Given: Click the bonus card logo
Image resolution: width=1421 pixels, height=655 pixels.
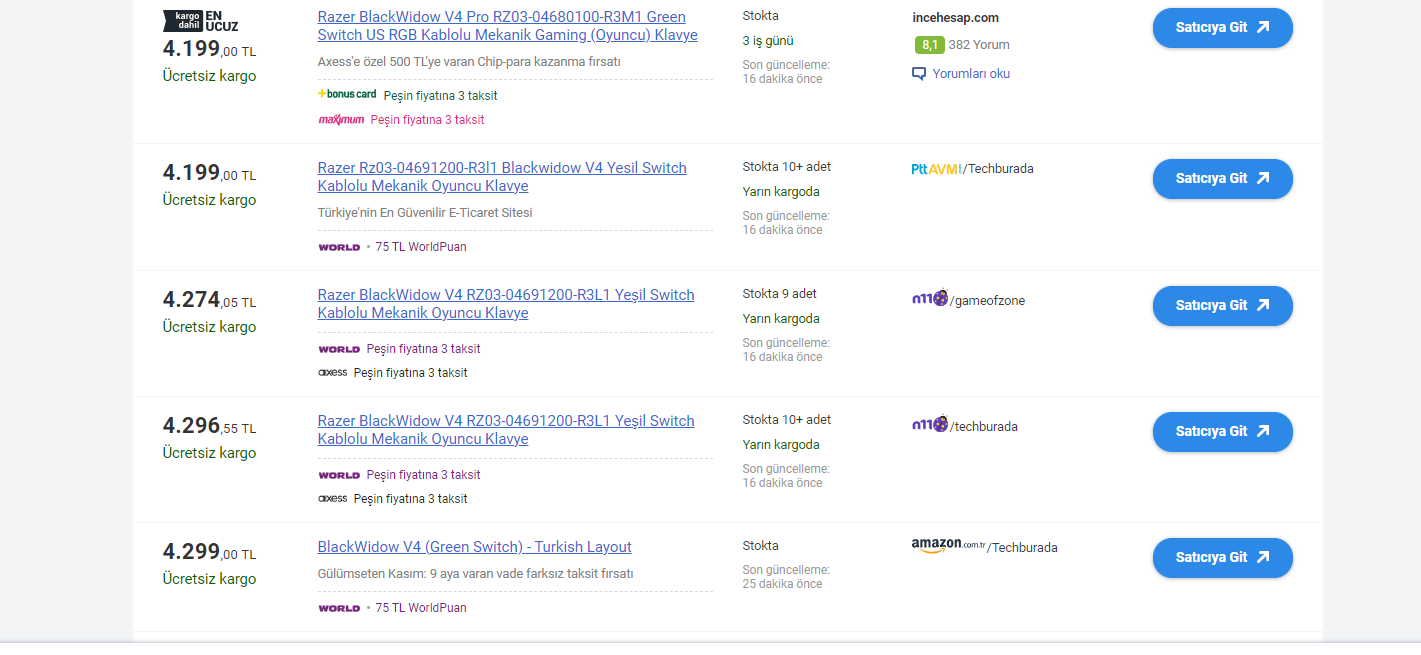Looking at the screenshot, I should point(347,94).
